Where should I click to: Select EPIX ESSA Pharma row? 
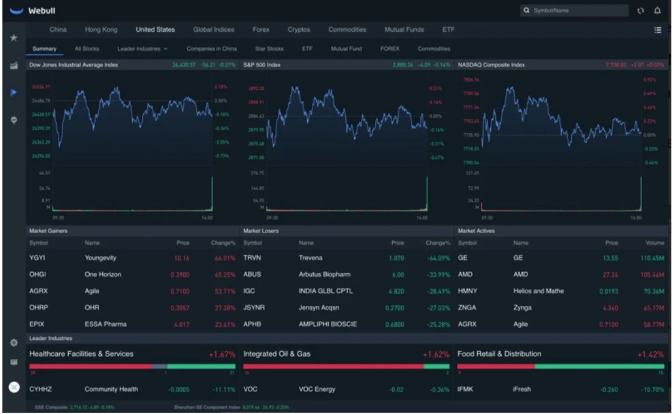pyautogui.click(x=132, y=324)
